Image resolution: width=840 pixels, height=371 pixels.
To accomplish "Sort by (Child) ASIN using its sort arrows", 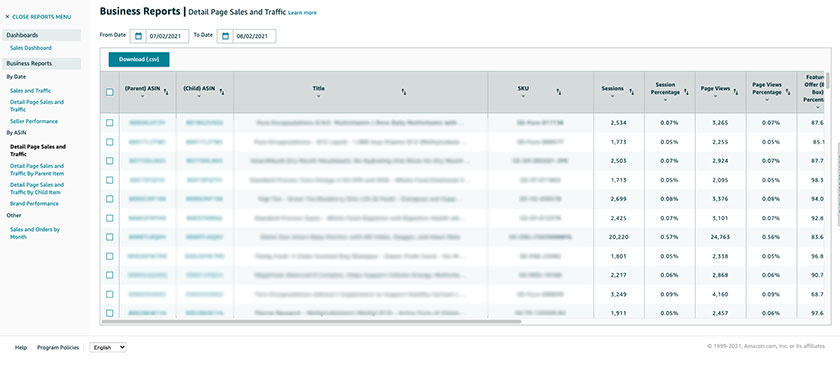I will [x=222, y=92].
